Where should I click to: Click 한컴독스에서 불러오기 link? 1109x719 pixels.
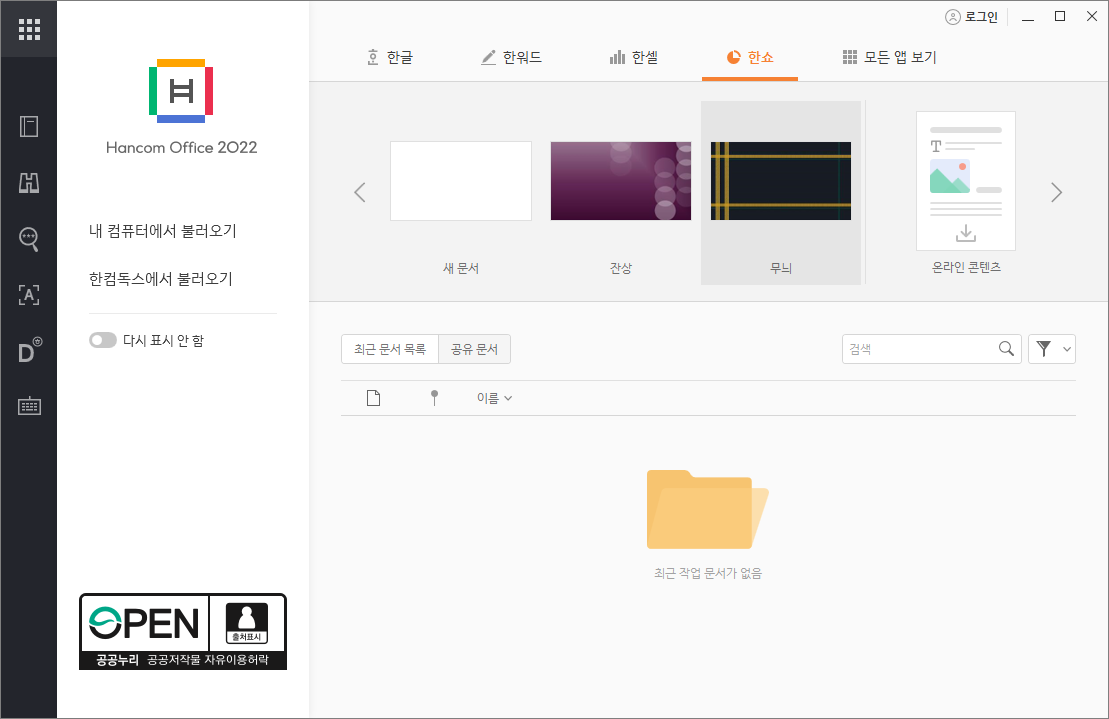161,279
